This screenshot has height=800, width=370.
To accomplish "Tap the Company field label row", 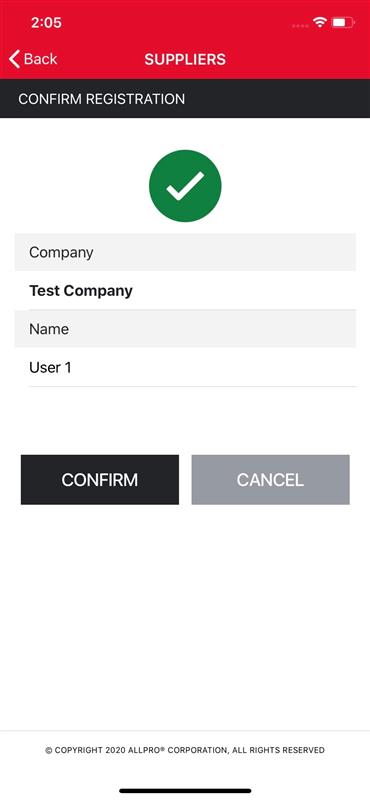I will [x=185, y=252].
